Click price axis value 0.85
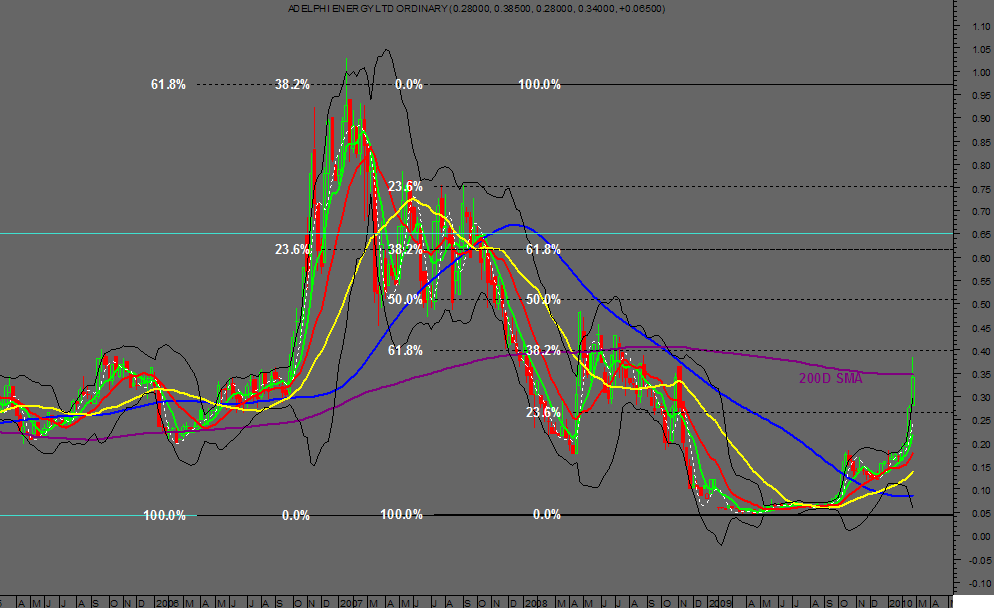This screenshot has width=994, height=608. click(981, 142)
